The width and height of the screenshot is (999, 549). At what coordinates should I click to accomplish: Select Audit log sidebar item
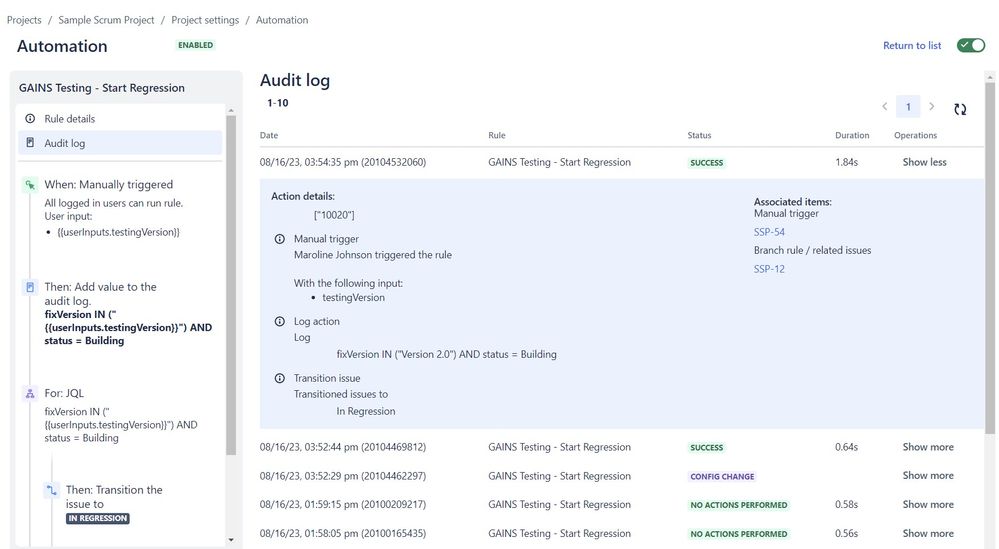tap(120, 143)
